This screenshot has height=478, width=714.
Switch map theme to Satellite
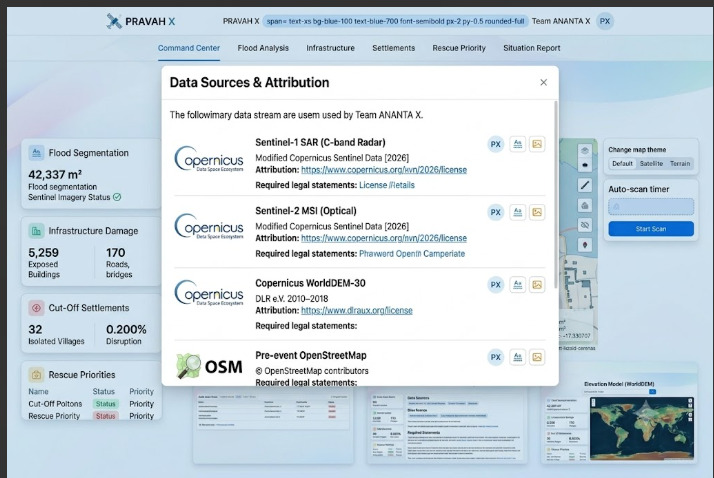point(651,163)
